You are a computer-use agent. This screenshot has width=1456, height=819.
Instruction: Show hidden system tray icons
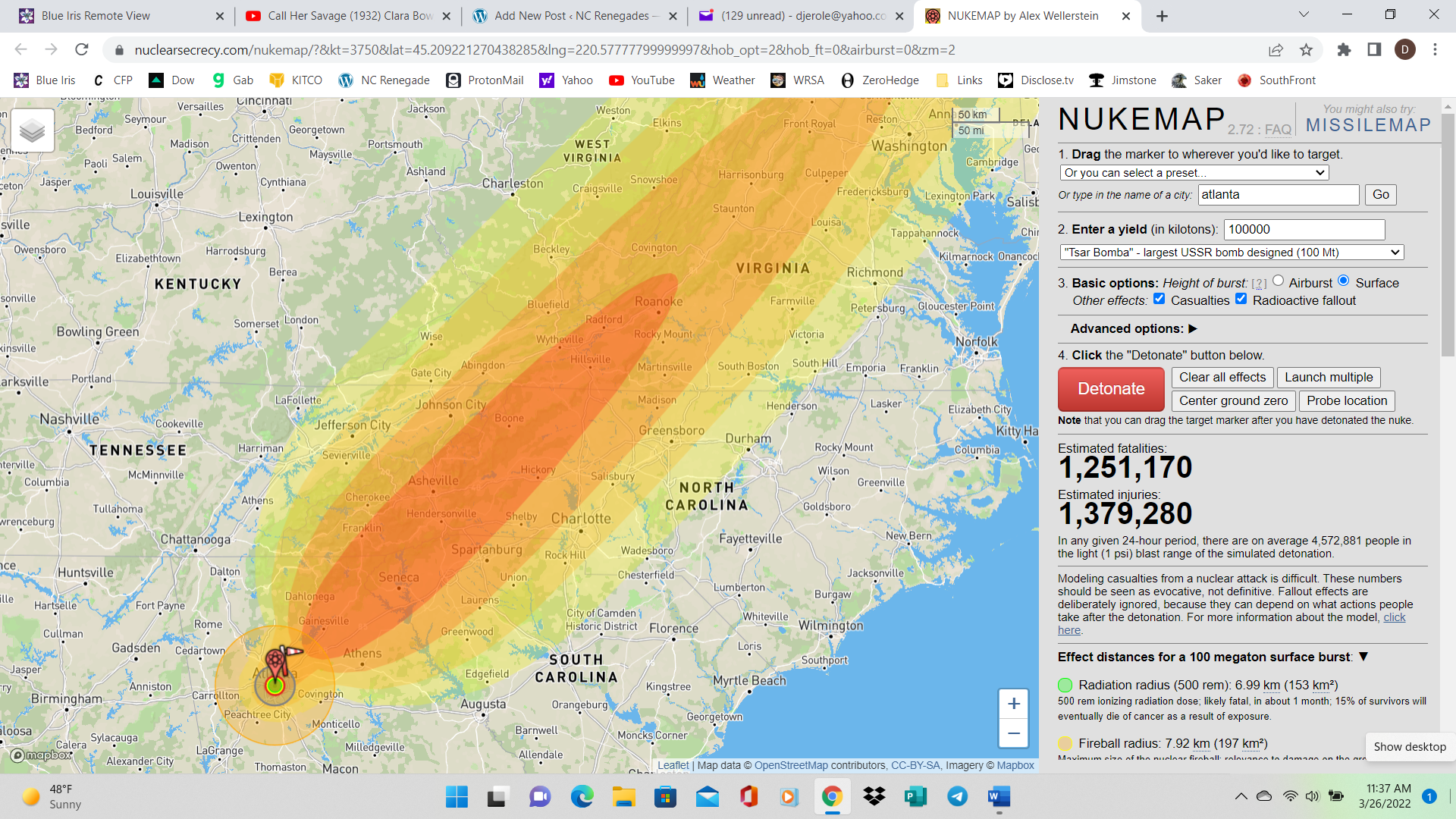pos(1241,796)
